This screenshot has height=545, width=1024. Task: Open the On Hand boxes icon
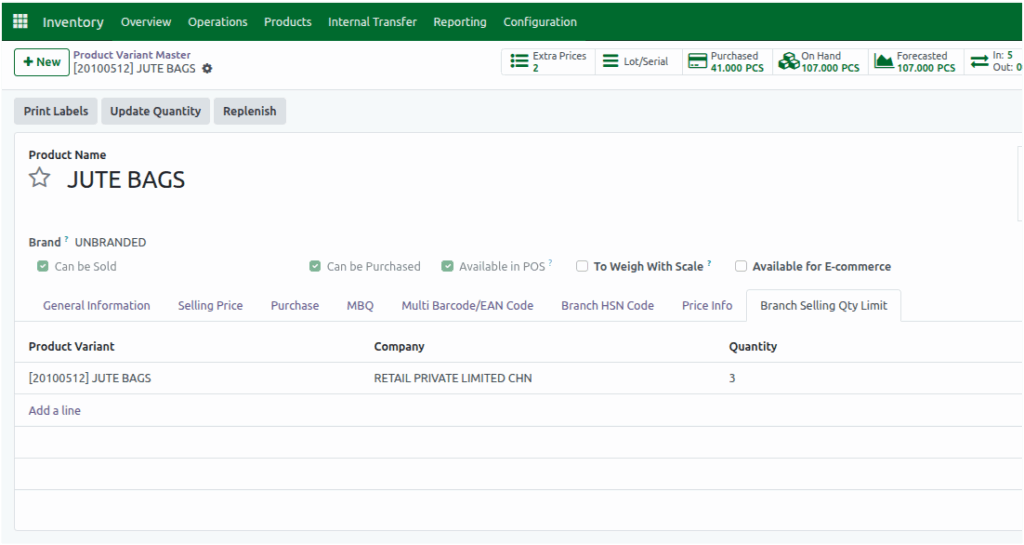[788, 61]
